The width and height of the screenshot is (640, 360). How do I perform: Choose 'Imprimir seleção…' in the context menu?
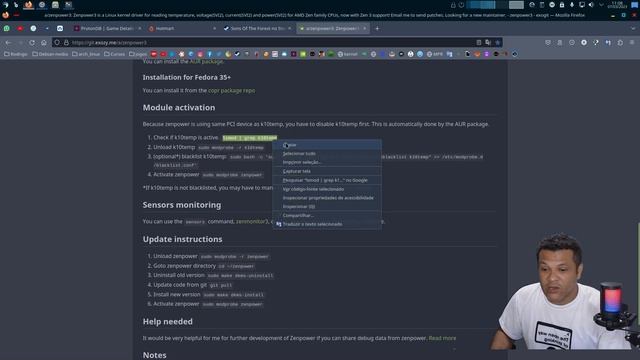click(x=327, y=162)
